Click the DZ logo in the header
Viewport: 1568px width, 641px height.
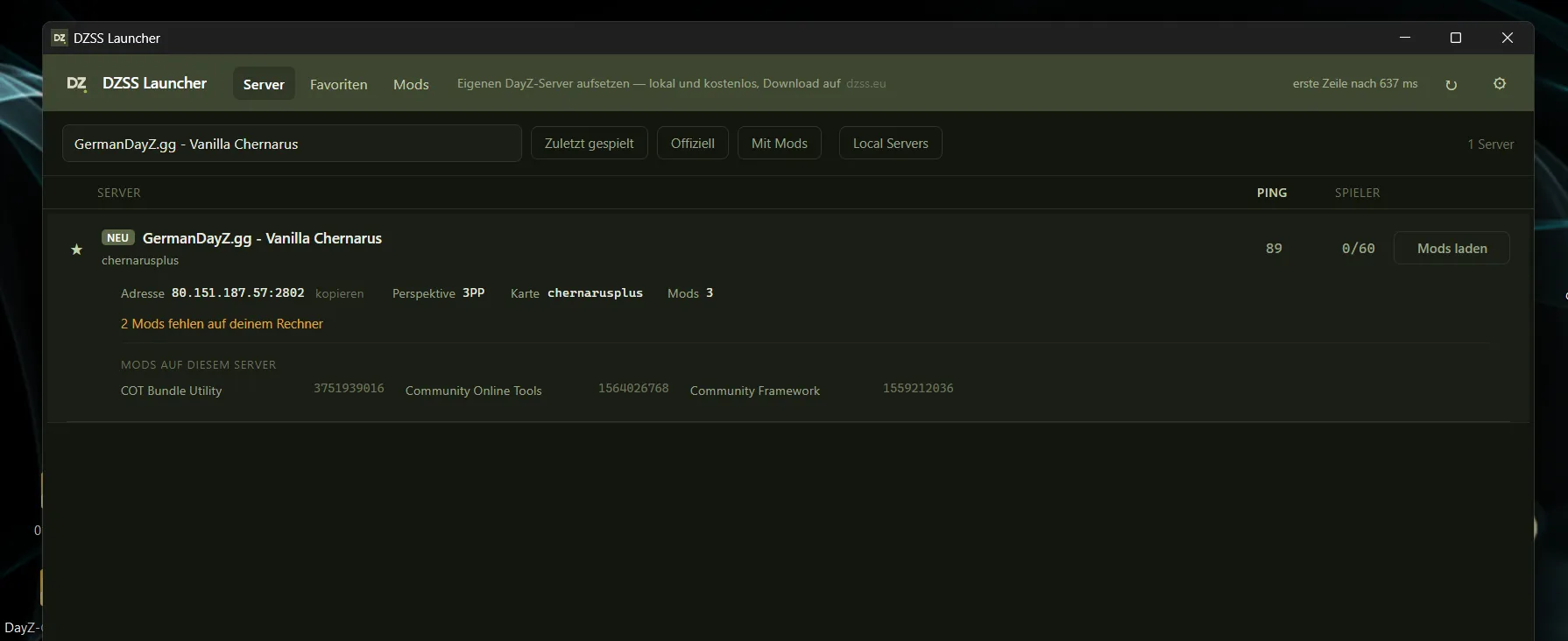click(x=77, y=83)
